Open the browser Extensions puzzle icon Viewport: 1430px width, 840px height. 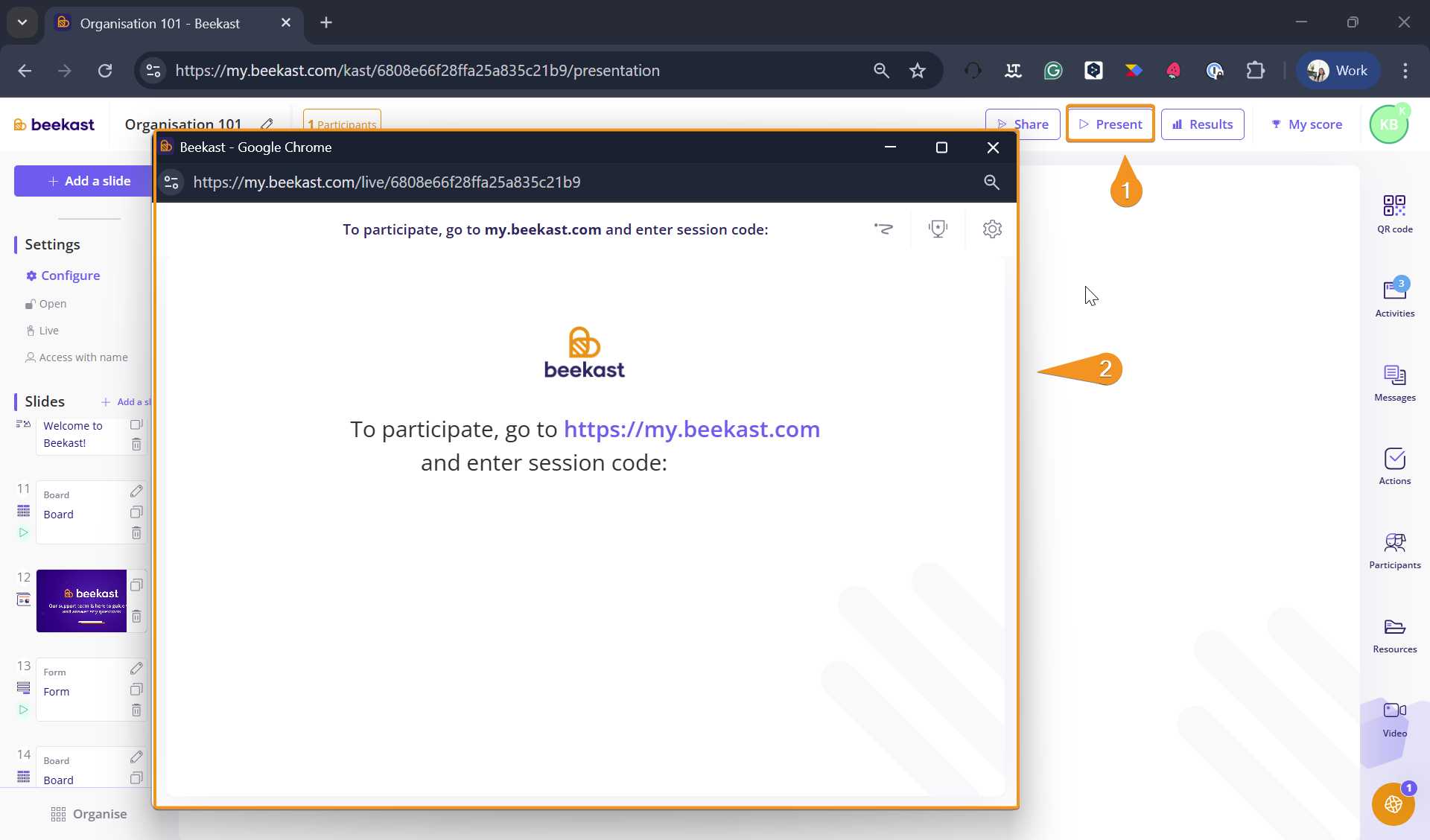click(1255, 71)
